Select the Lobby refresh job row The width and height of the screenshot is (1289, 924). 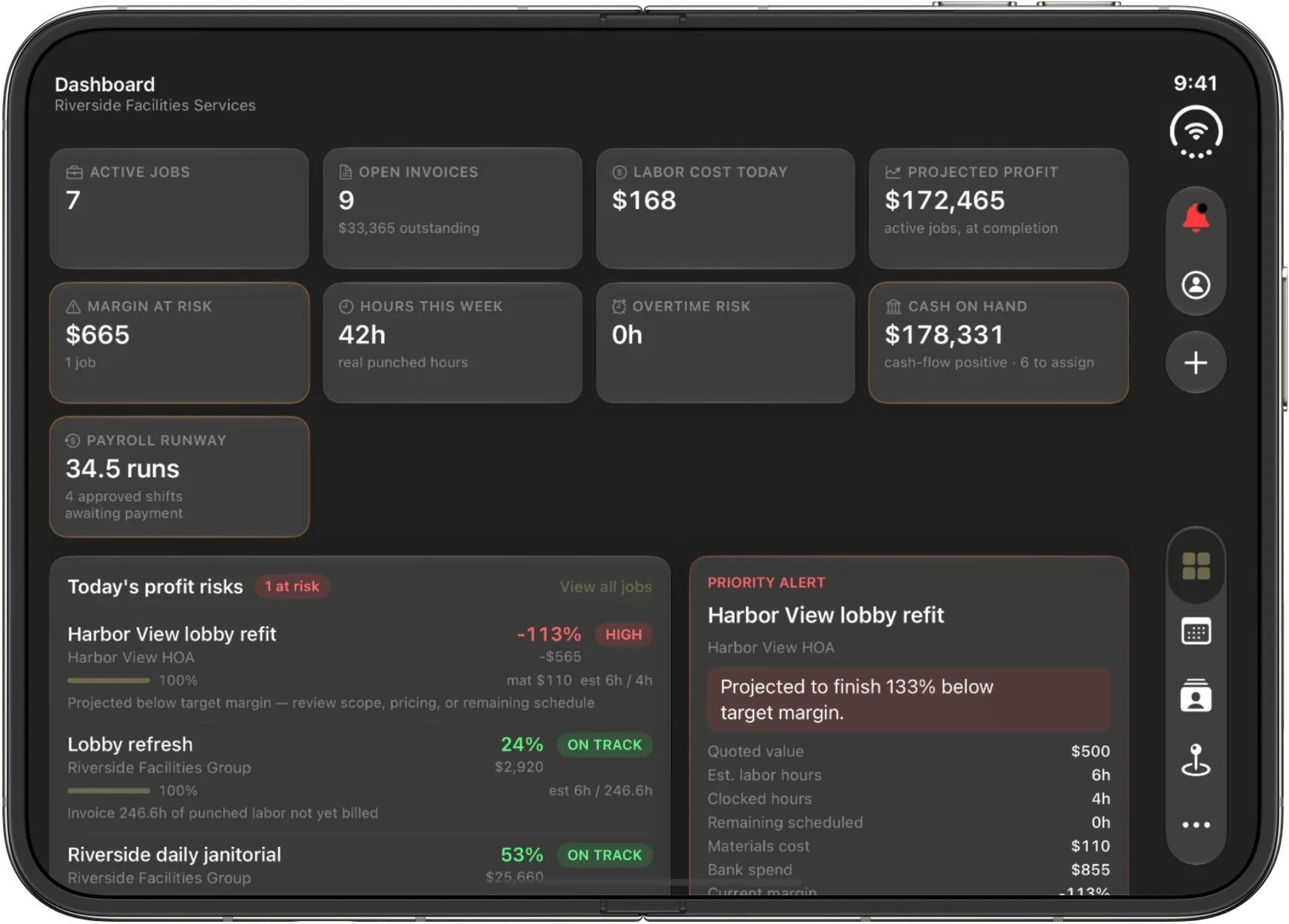click(360, 778)
